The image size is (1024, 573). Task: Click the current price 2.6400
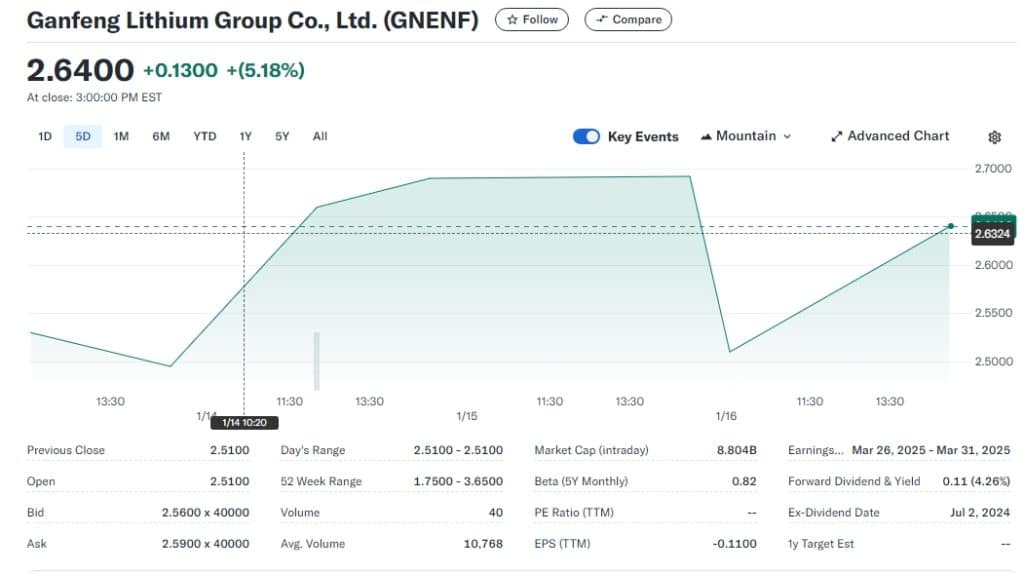80,71
